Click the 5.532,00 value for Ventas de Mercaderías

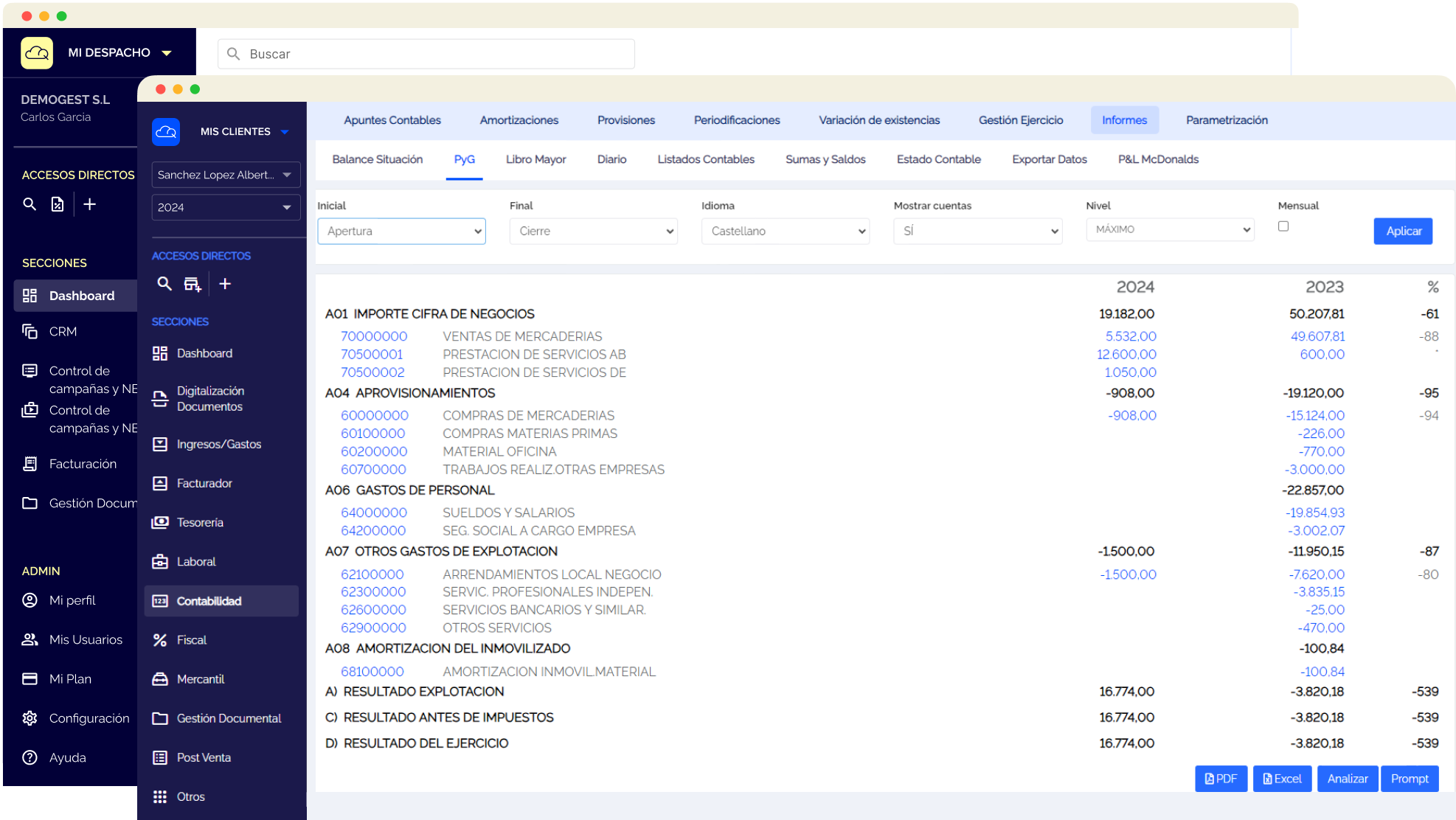pos(1131,336)
